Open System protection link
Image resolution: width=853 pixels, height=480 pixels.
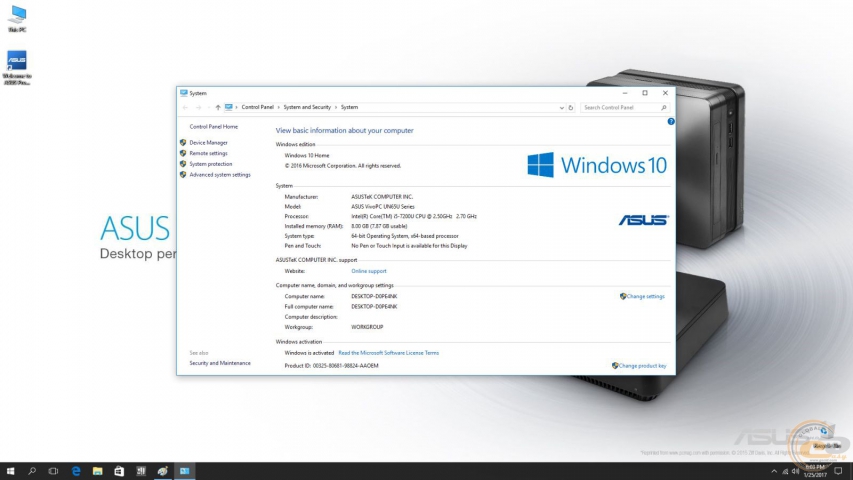[211, 164]
